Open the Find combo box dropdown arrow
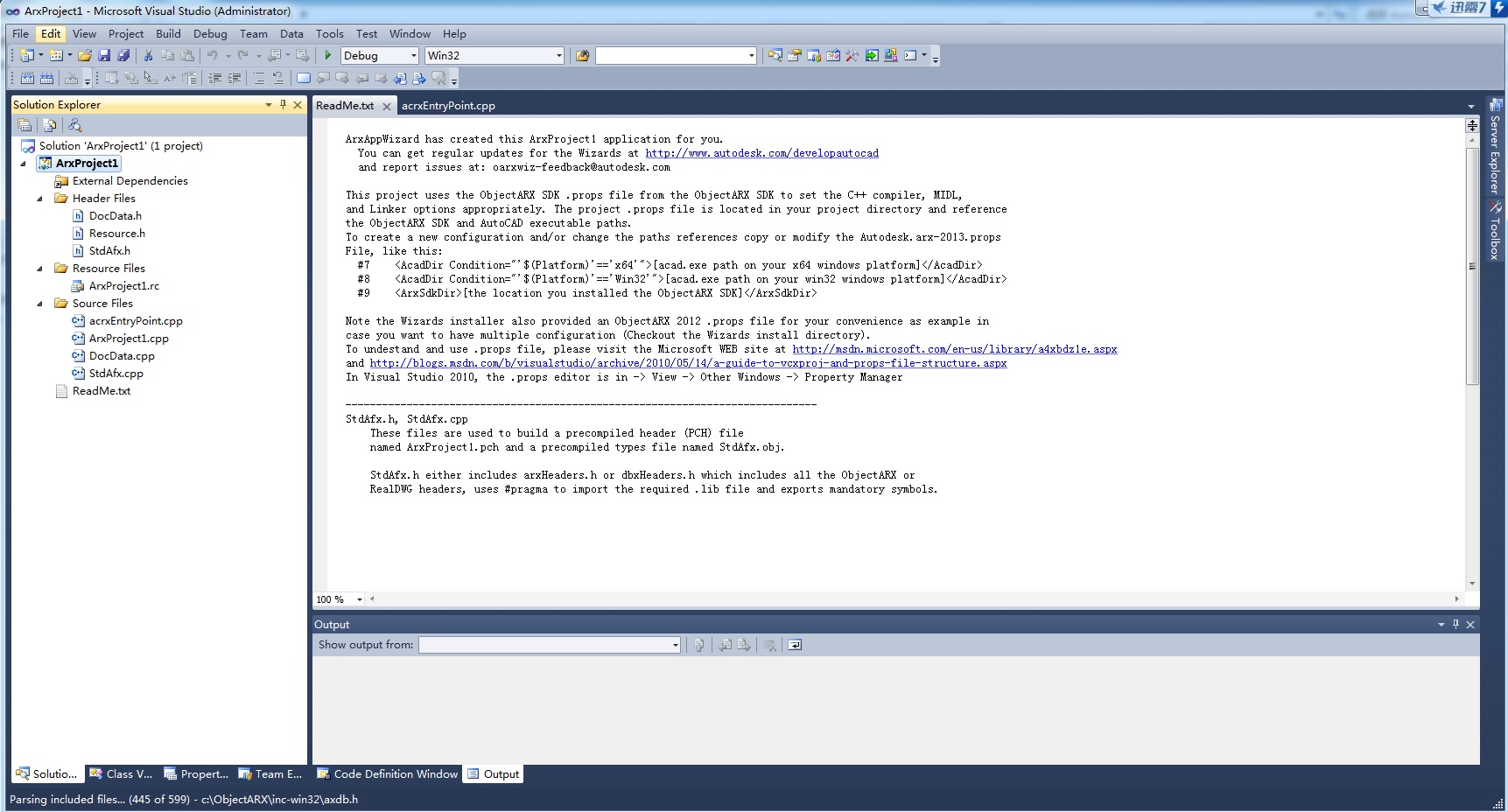This screenshot has height=812, width=1508. [751, 55]
